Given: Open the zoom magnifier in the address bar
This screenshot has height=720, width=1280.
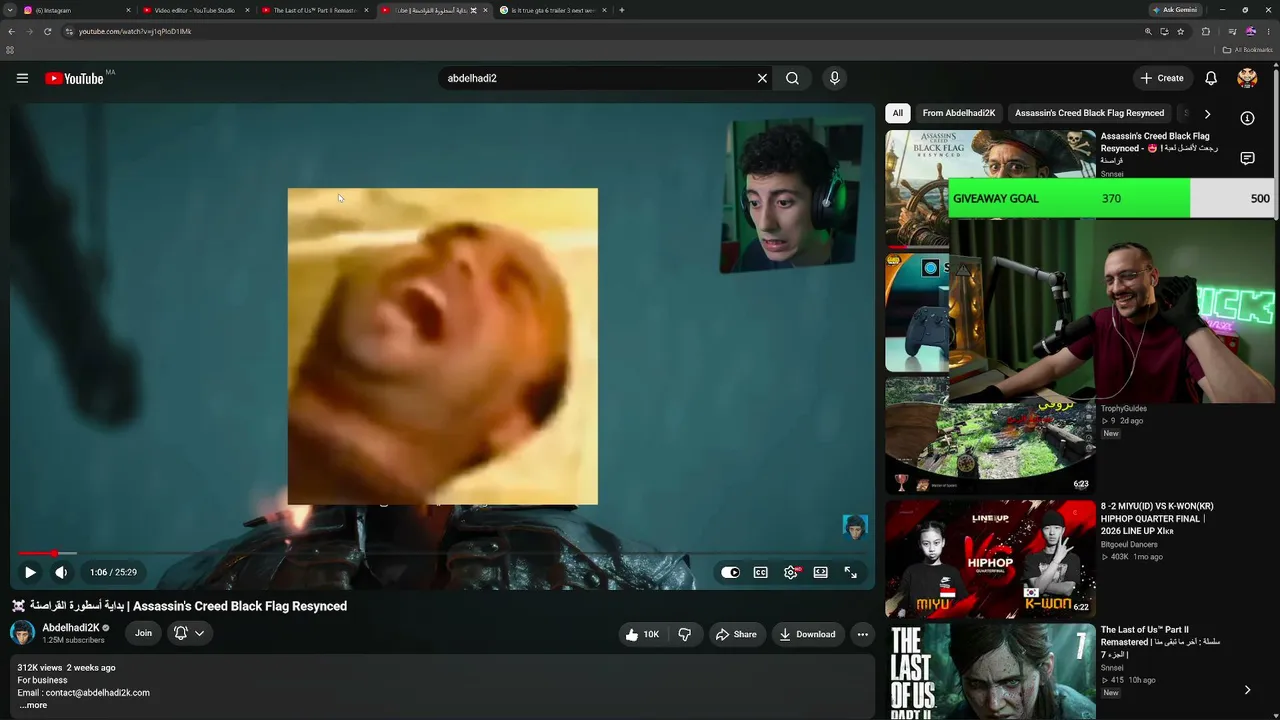Looking at the screenshot, I should click(1148, 31).
